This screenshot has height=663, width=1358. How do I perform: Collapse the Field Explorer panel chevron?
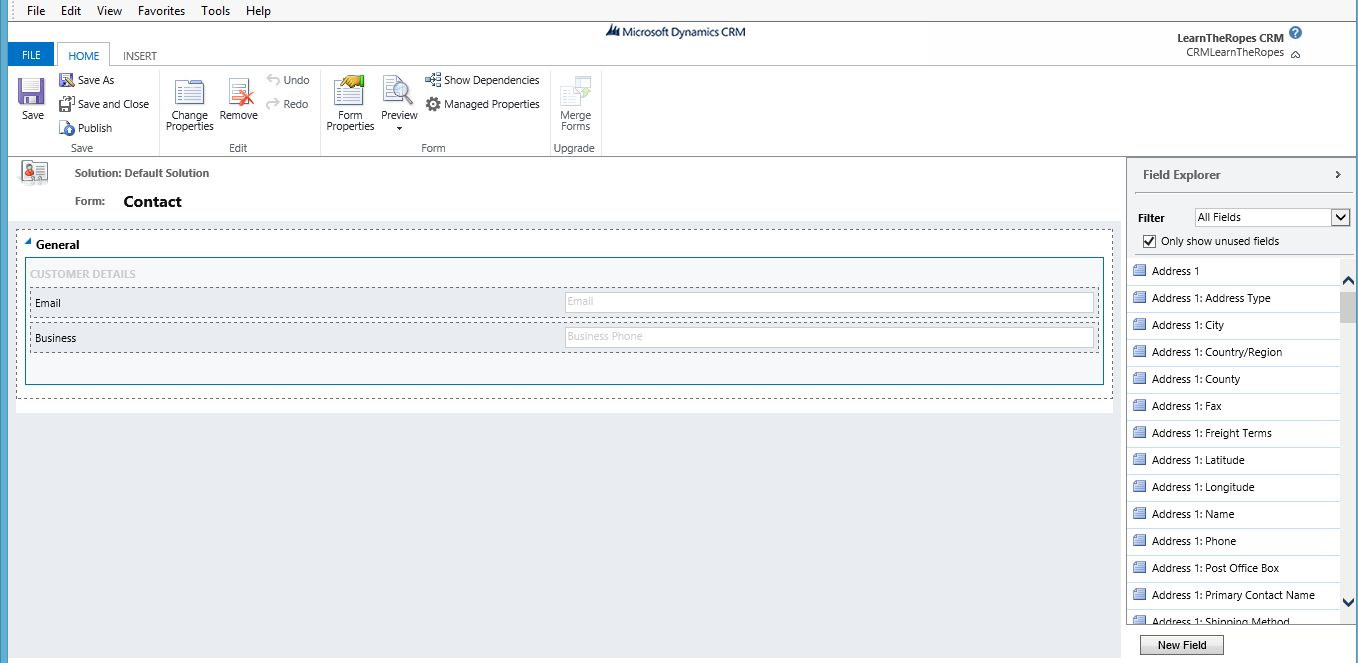1337,174
